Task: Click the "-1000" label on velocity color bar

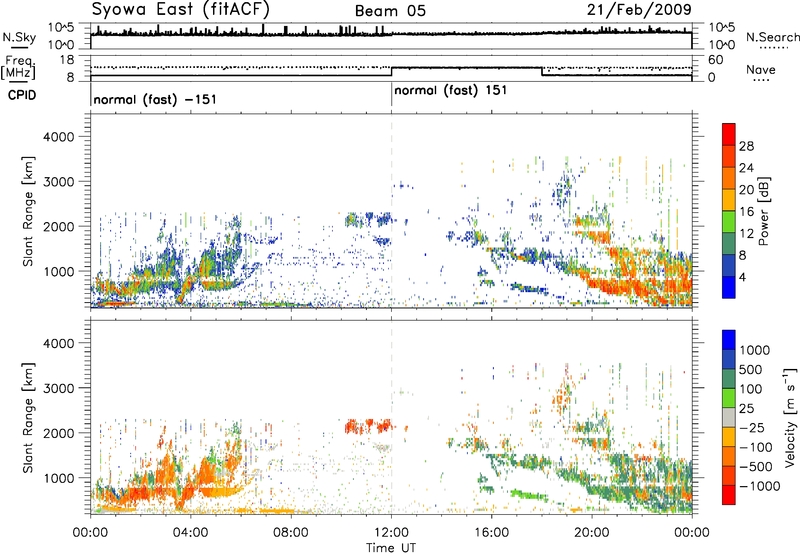Action: [x=760, y=486]
